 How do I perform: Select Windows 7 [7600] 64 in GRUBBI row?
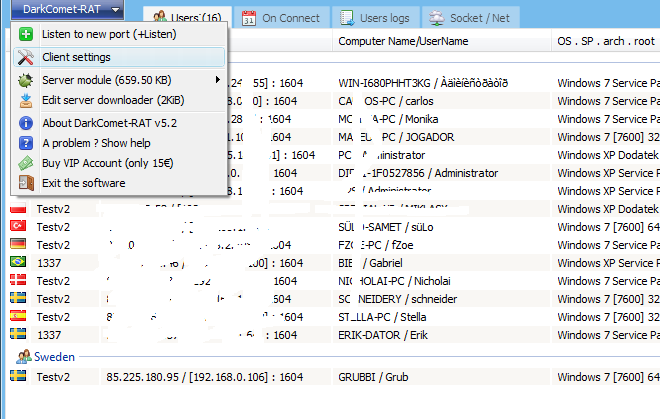click(x=608, y=377)
